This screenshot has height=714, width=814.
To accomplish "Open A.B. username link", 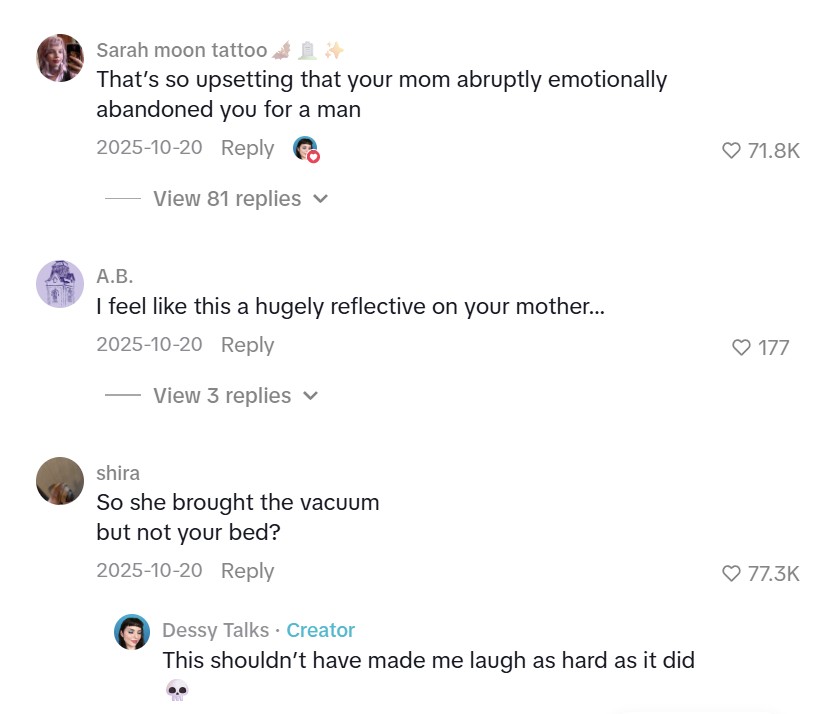I will [x=114, y=276].
